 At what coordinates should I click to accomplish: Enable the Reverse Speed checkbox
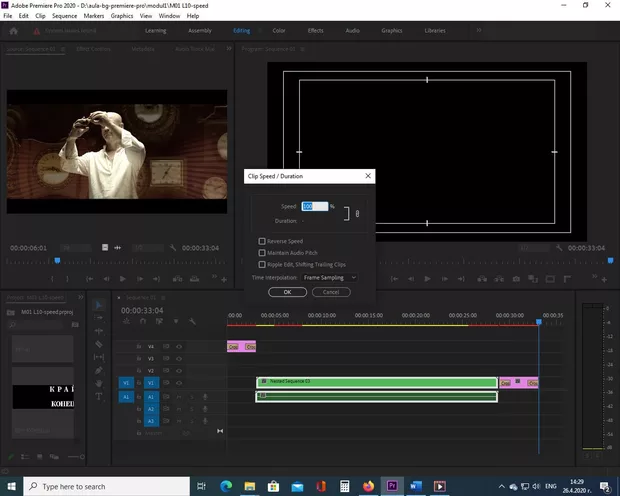pos(262,241)
